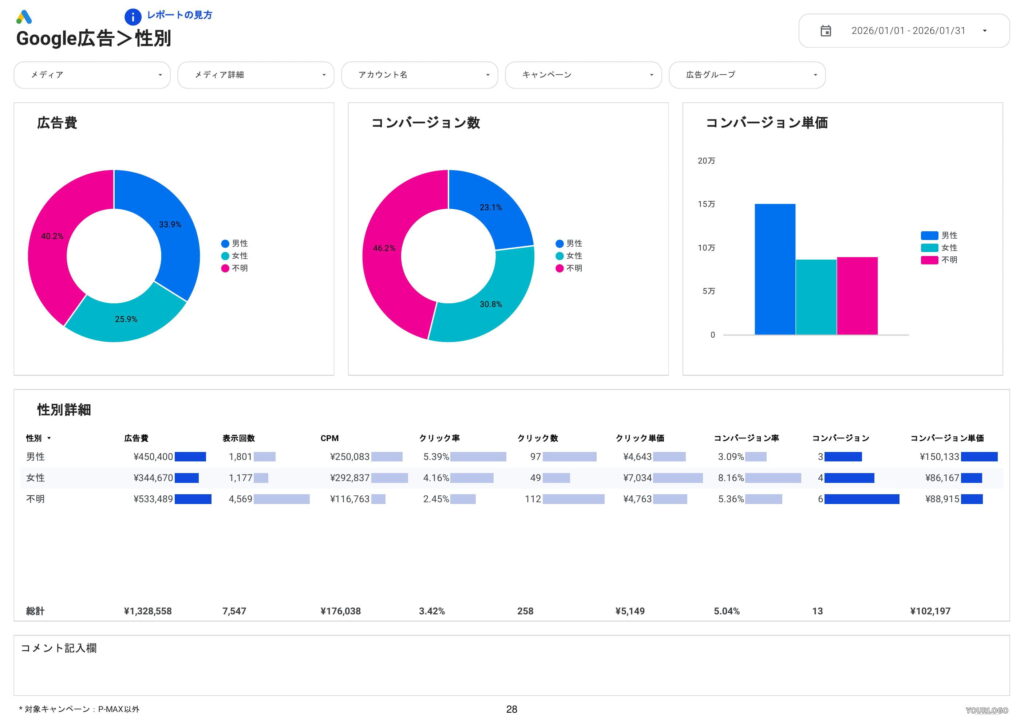Viewport: 1024px width, 724px height.
Task: Toggle the 男性 series in the コンバージョン数 legend
Action: click(x=559, y=243)
